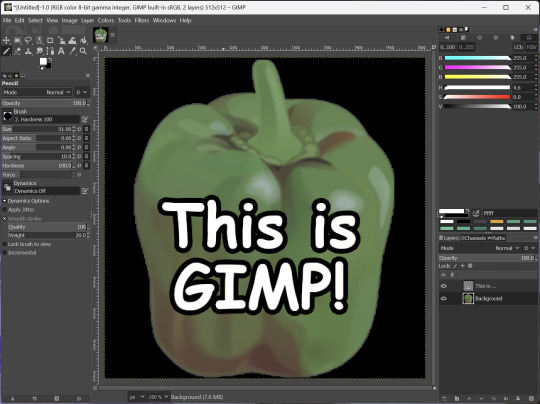
Task: Swap foreground and background colors in toolbox
Action: click(x=50, y=59)
